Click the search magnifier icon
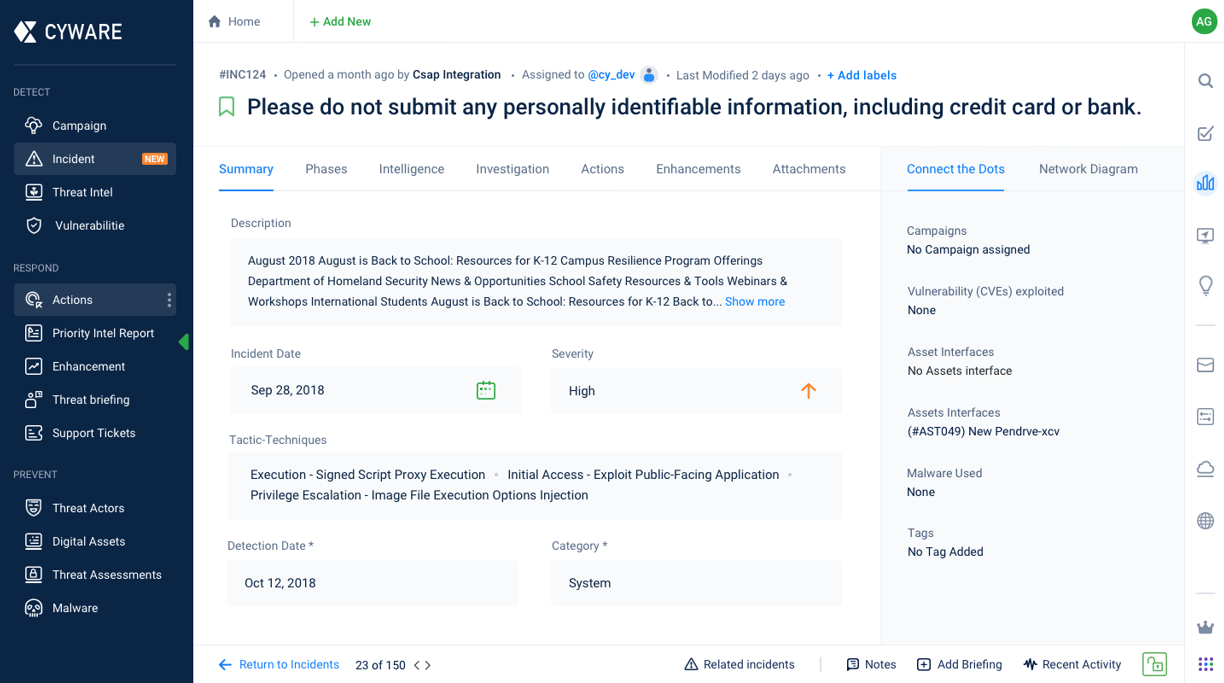This screenshot has width=1224, height=683. click(x=1205, y=81)
